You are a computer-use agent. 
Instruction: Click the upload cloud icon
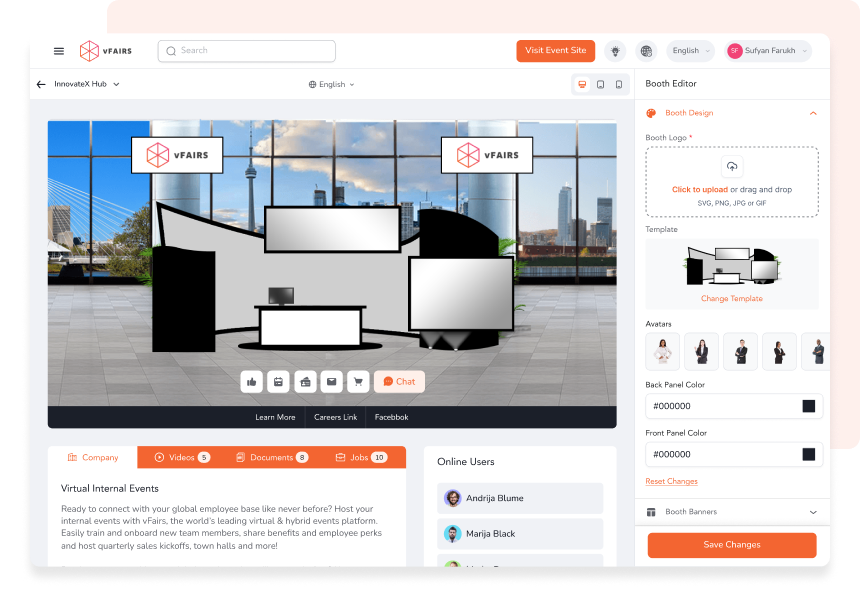click(732, 166)
